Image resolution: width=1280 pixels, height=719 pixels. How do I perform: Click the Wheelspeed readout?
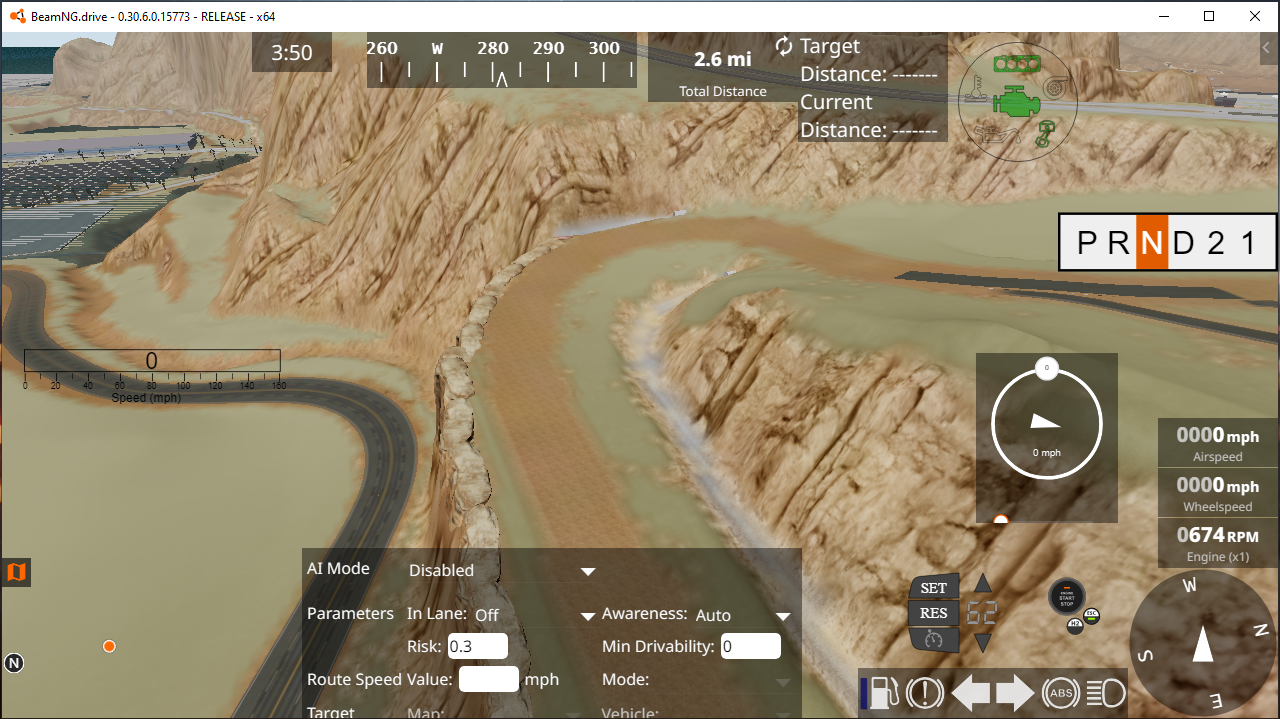tap(1218, 493)
